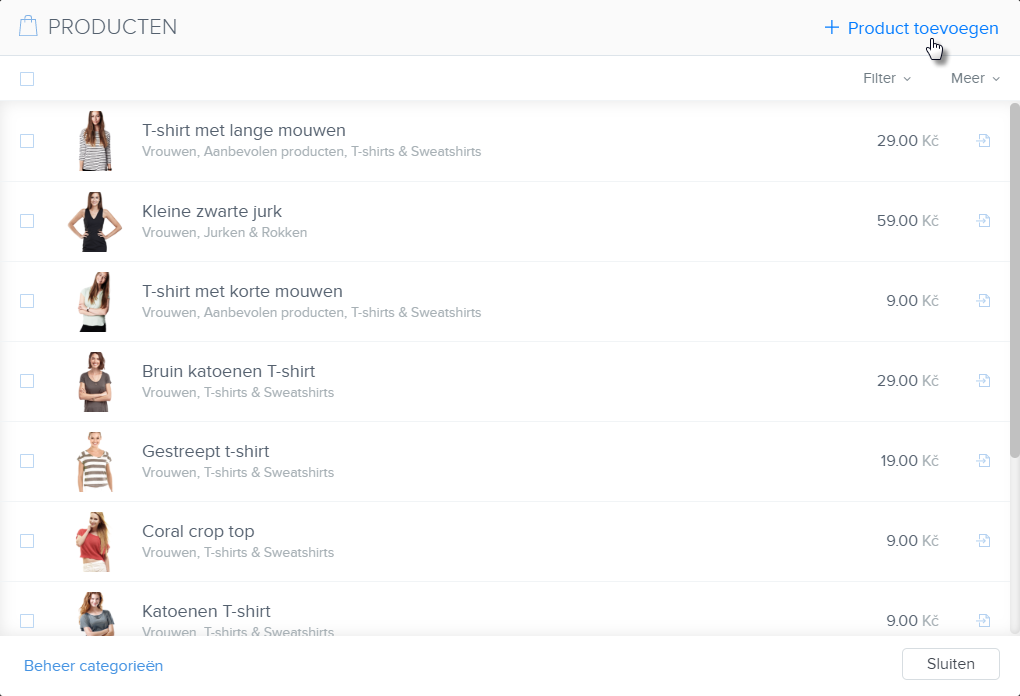Open page icon for Kleine zwarte jurk
Image resolution: width=1020 pixels, height=696 pixels.
click(x=983, y=221)
